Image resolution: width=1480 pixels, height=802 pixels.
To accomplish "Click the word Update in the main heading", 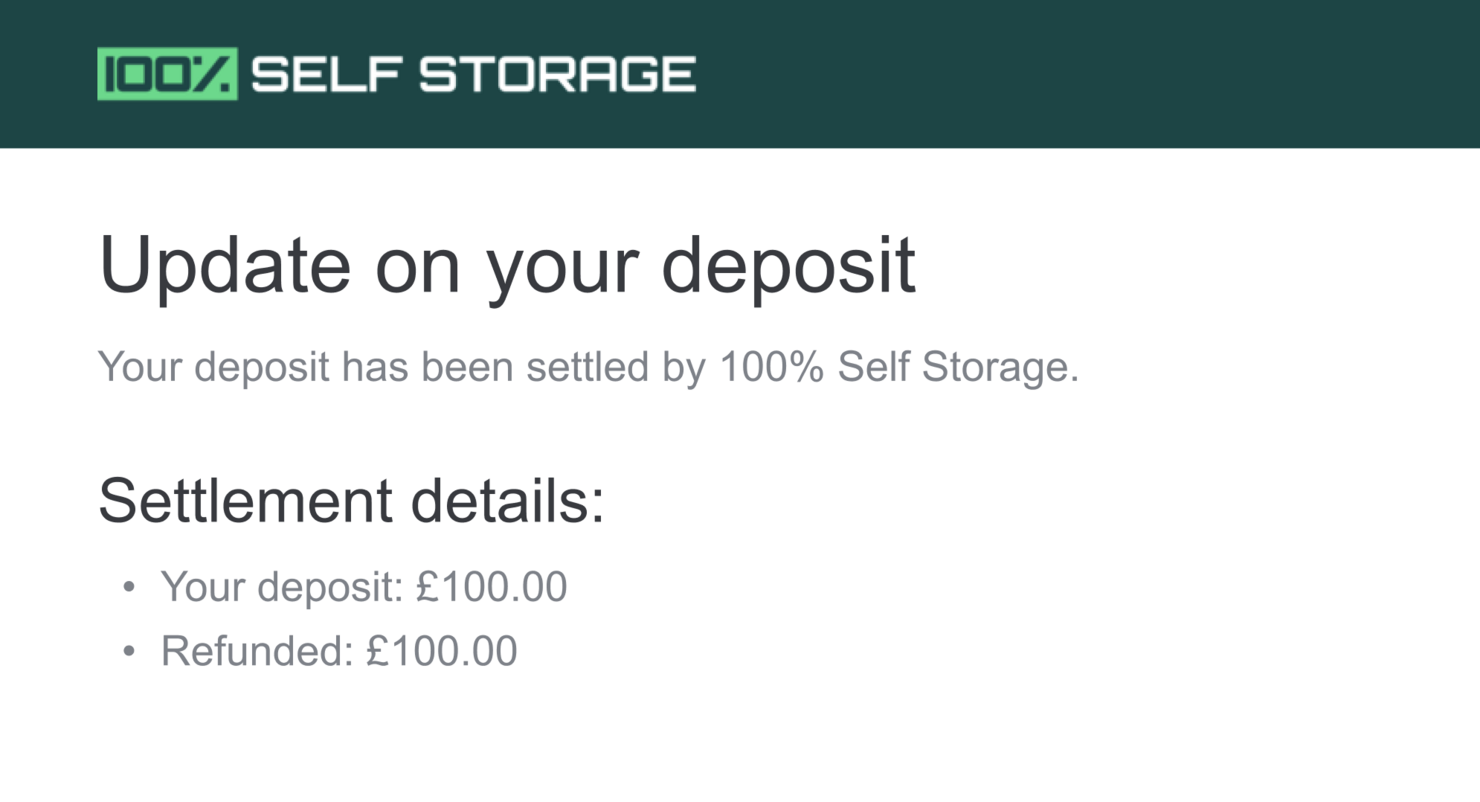I will (225, 264).
